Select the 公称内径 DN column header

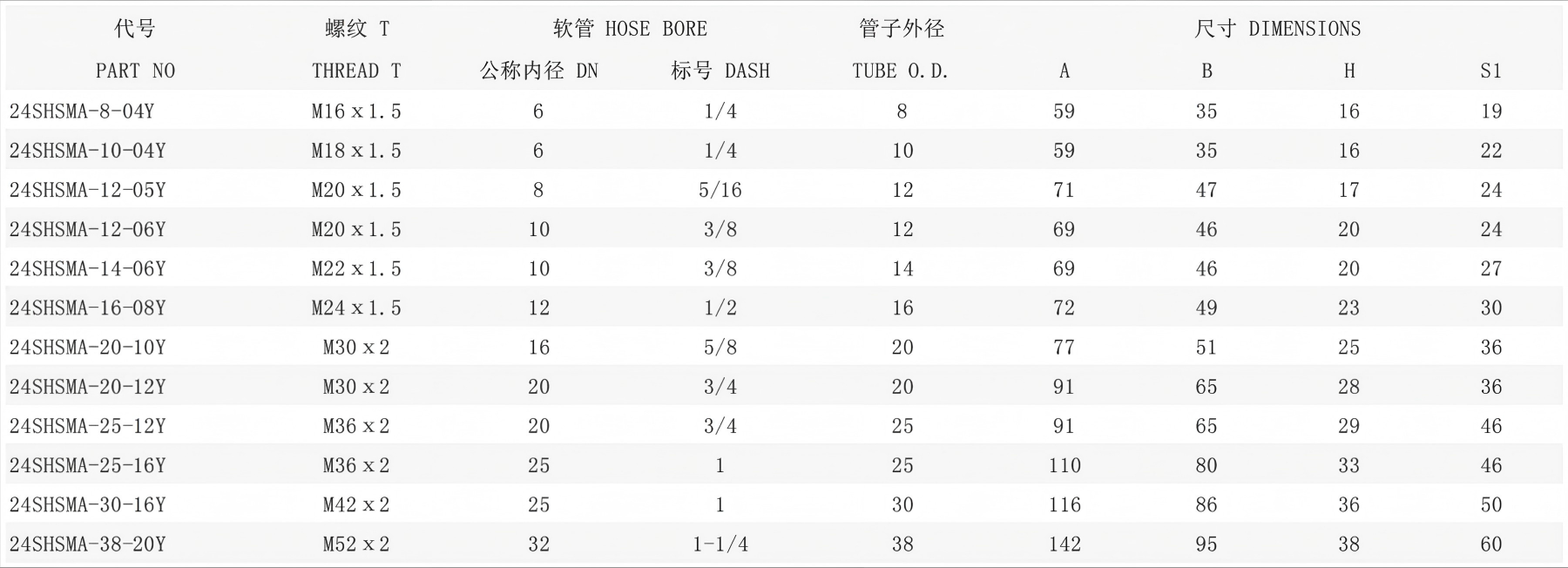pyautogui.click(x=538, y=71)
